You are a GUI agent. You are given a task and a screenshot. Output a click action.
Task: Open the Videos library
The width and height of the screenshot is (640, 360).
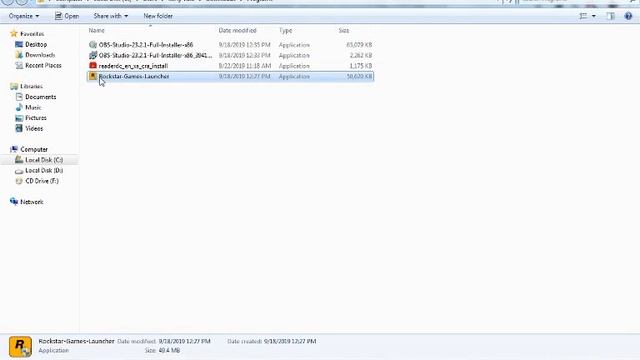(x=34, y=128)
